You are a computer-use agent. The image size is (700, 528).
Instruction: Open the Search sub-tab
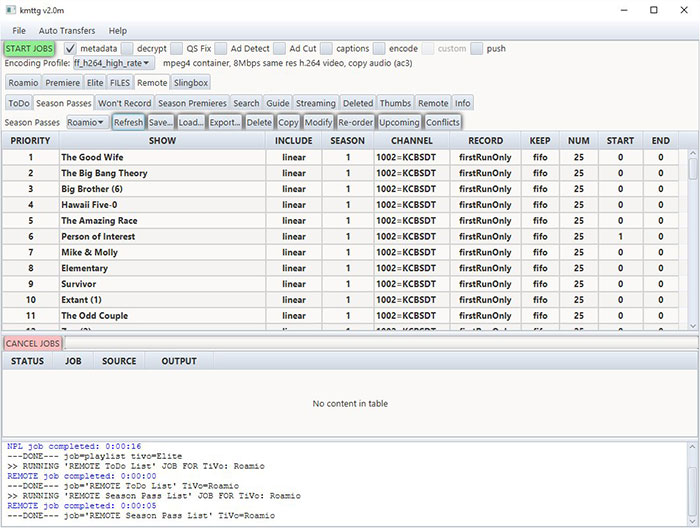click(246, 103)
